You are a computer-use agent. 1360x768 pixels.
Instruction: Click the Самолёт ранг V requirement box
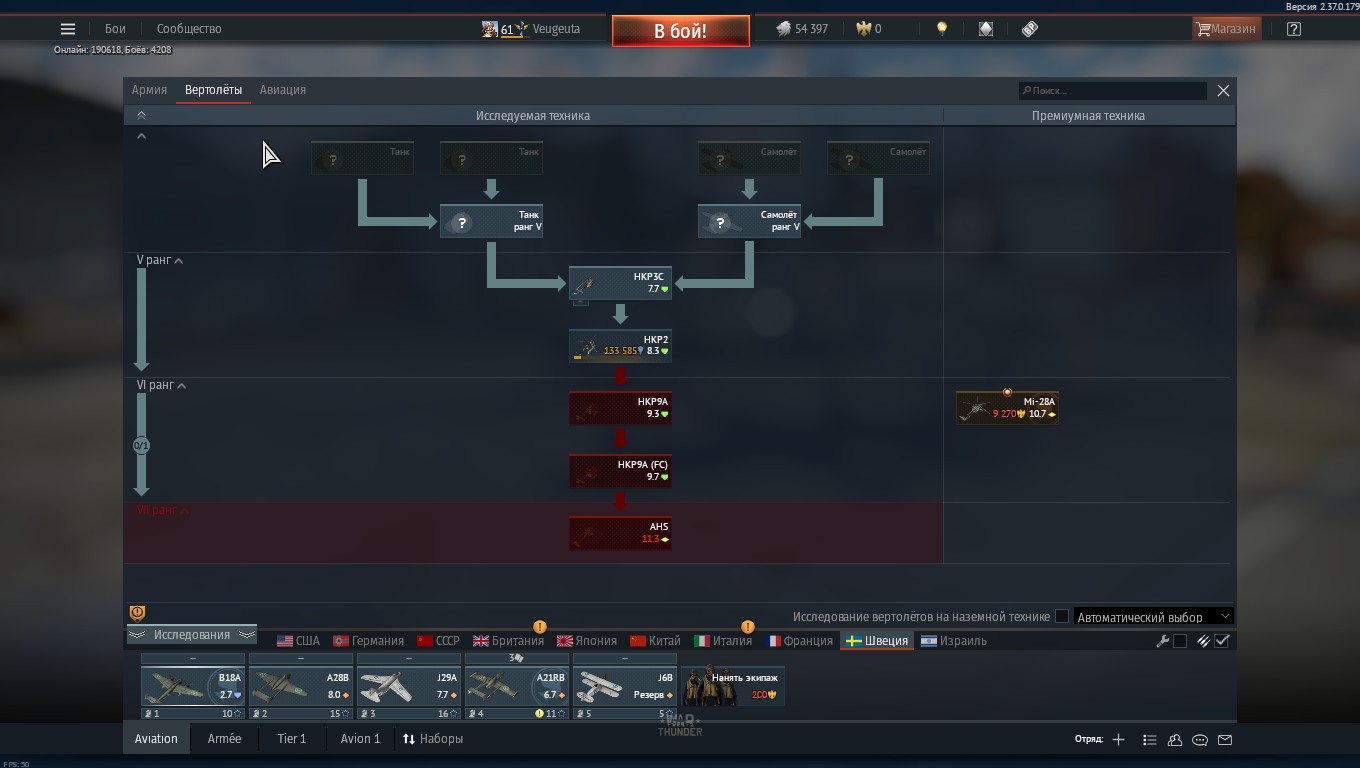(x=749, y=221)
